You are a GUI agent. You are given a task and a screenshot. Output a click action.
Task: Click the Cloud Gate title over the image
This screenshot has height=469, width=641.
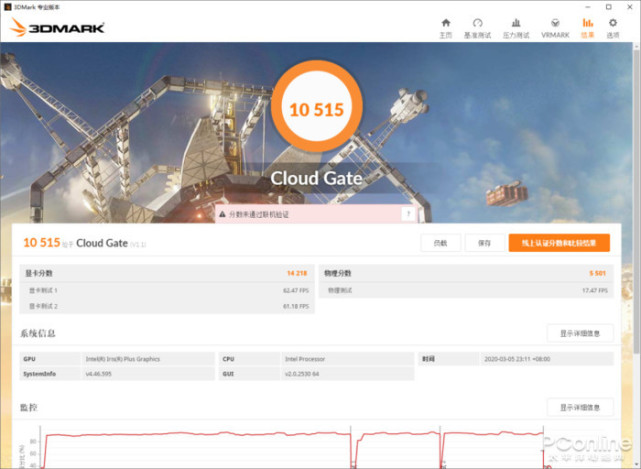click(316, 178)
